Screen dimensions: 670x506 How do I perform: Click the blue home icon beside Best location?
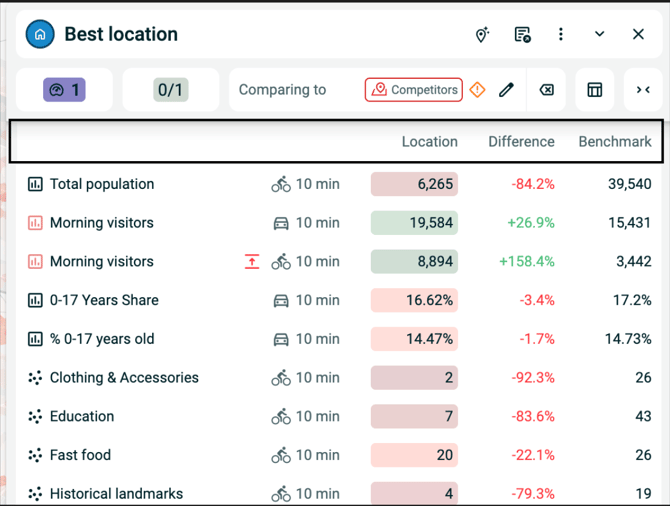click(40, 34)
